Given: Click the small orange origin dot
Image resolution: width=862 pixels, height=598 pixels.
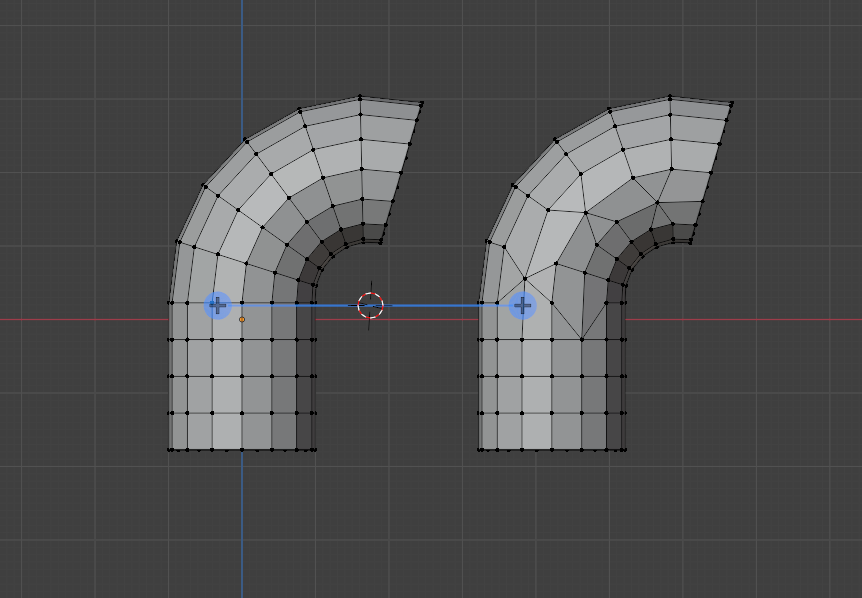Looking at the screenshot, I should click(x=242, y=320).
